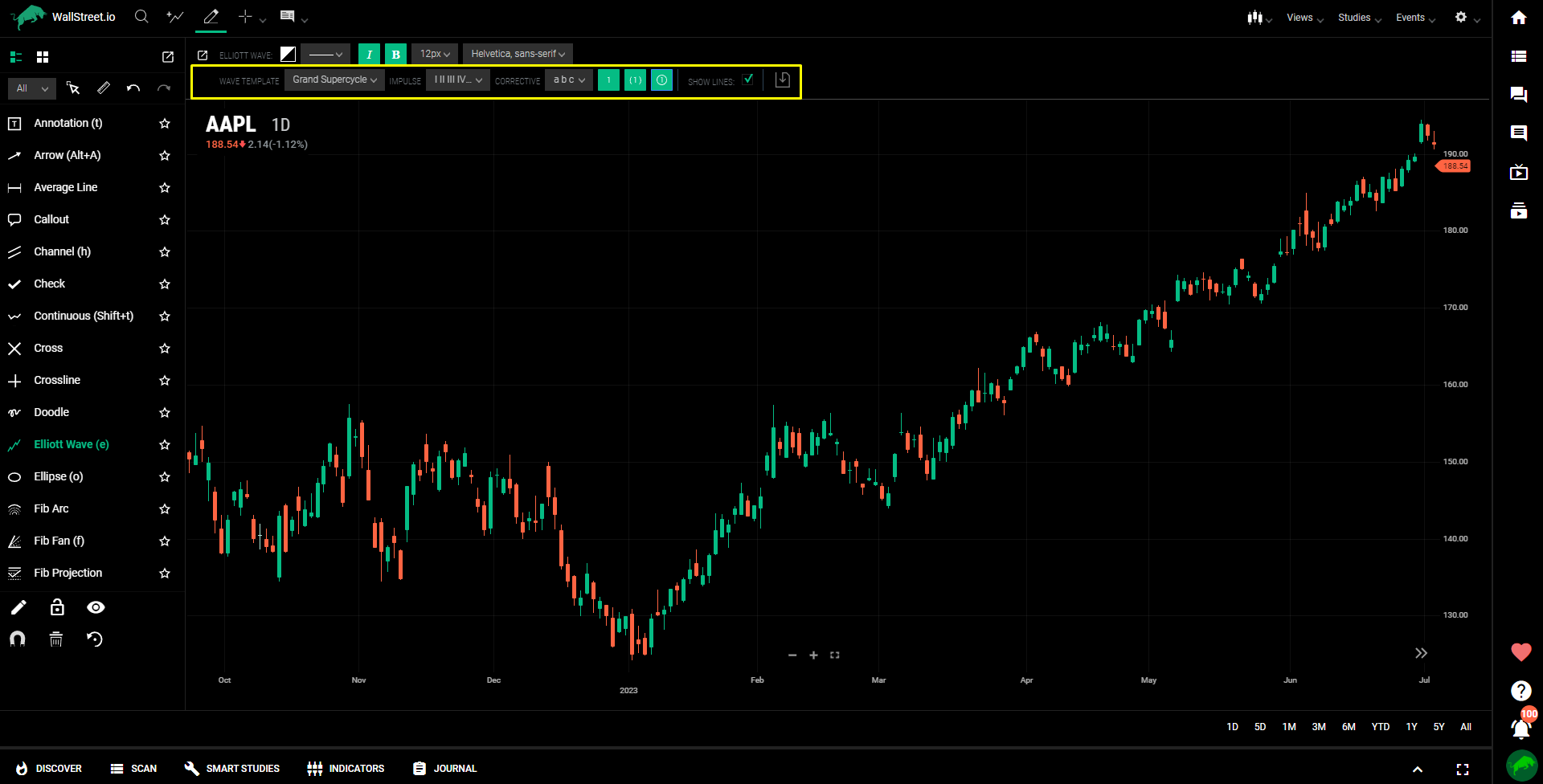Select the YTD time range
Image resolution: width=1543 pixels, height=784 pixels.
(x=1380, y=727)
